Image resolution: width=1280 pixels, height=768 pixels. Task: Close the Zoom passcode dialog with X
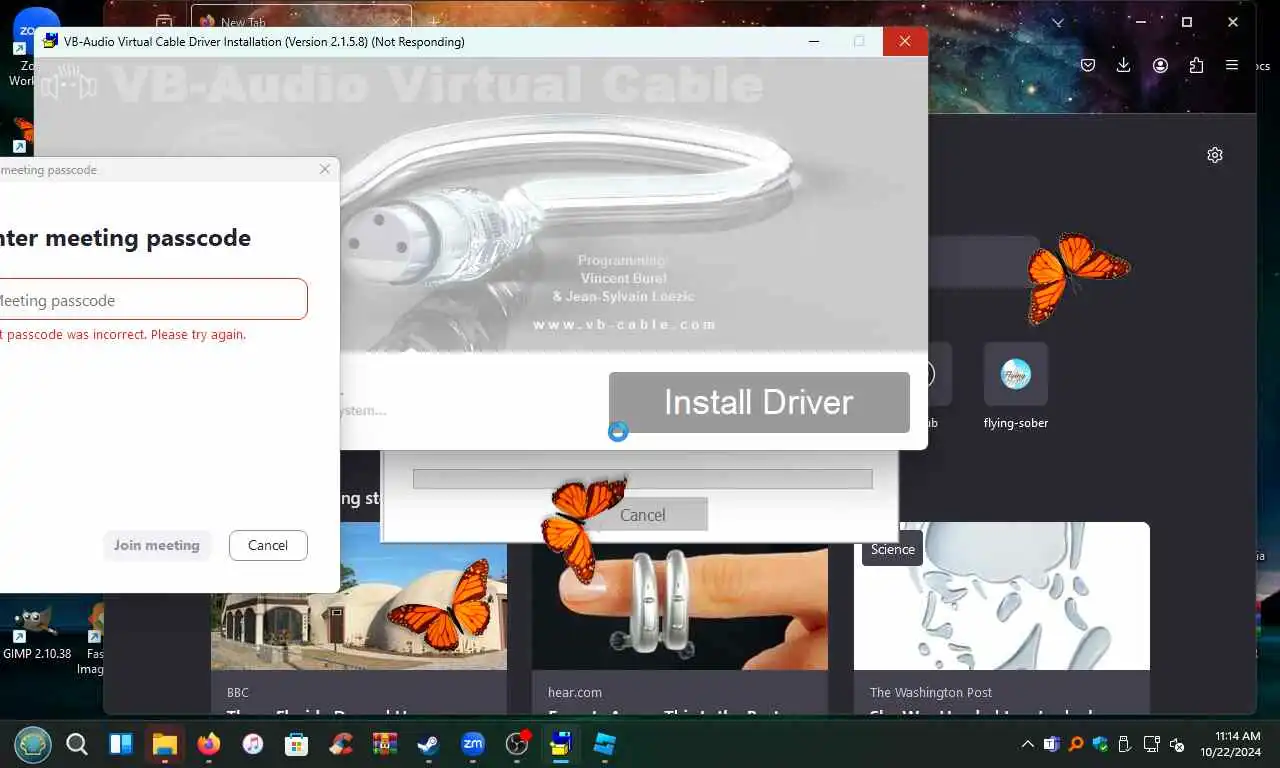click(x=324, y=170)
